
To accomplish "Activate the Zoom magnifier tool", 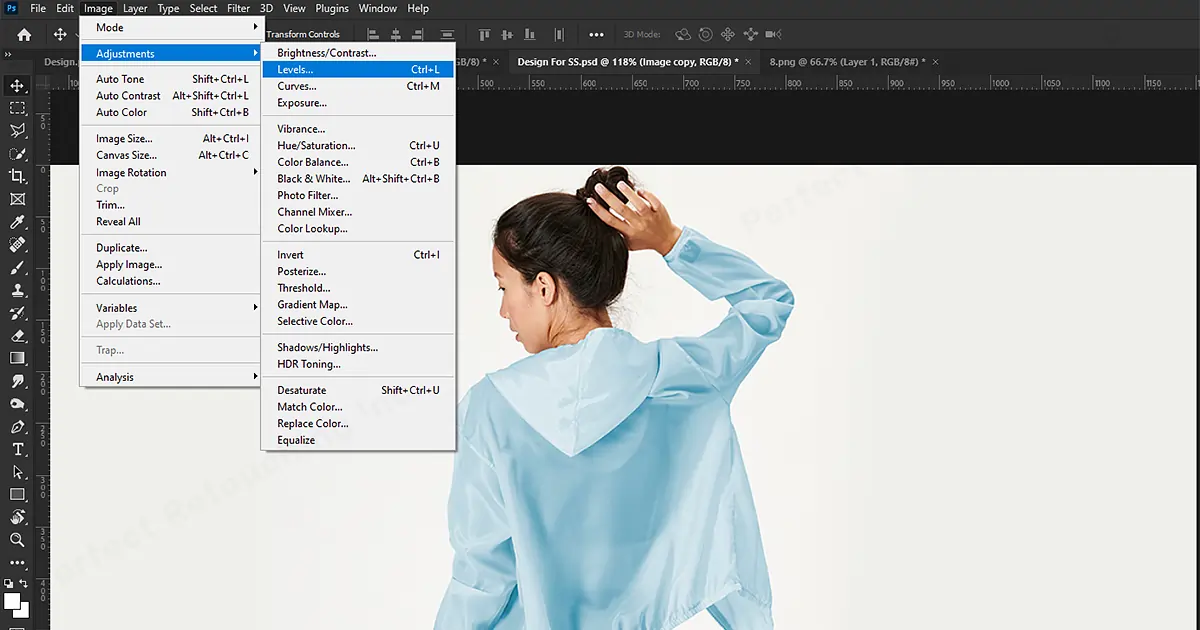I will [17, 540].
